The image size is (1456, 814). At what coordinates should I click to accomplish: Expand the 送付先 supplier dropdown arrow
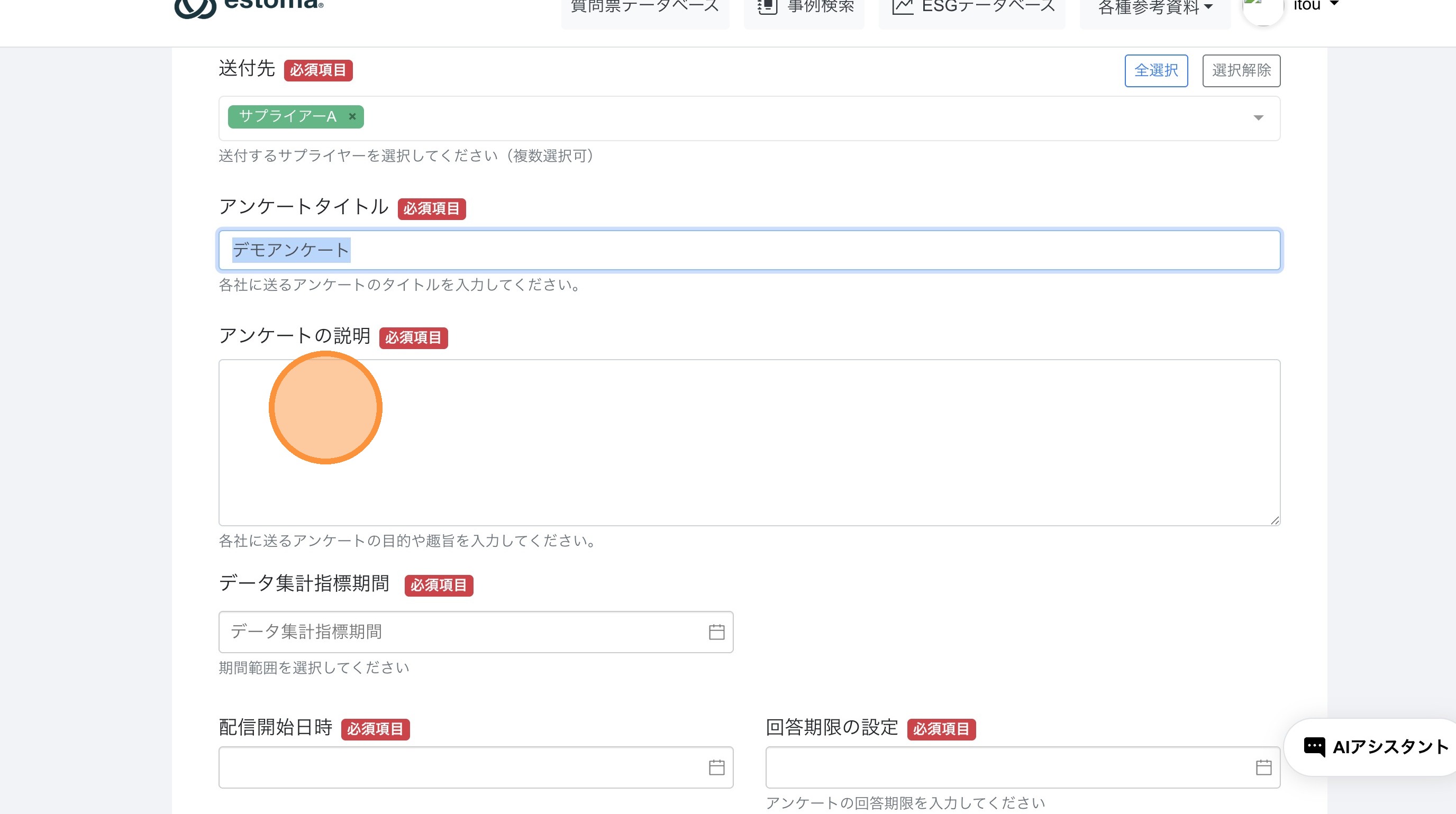pyautogui.click(x=1258, y=117)
